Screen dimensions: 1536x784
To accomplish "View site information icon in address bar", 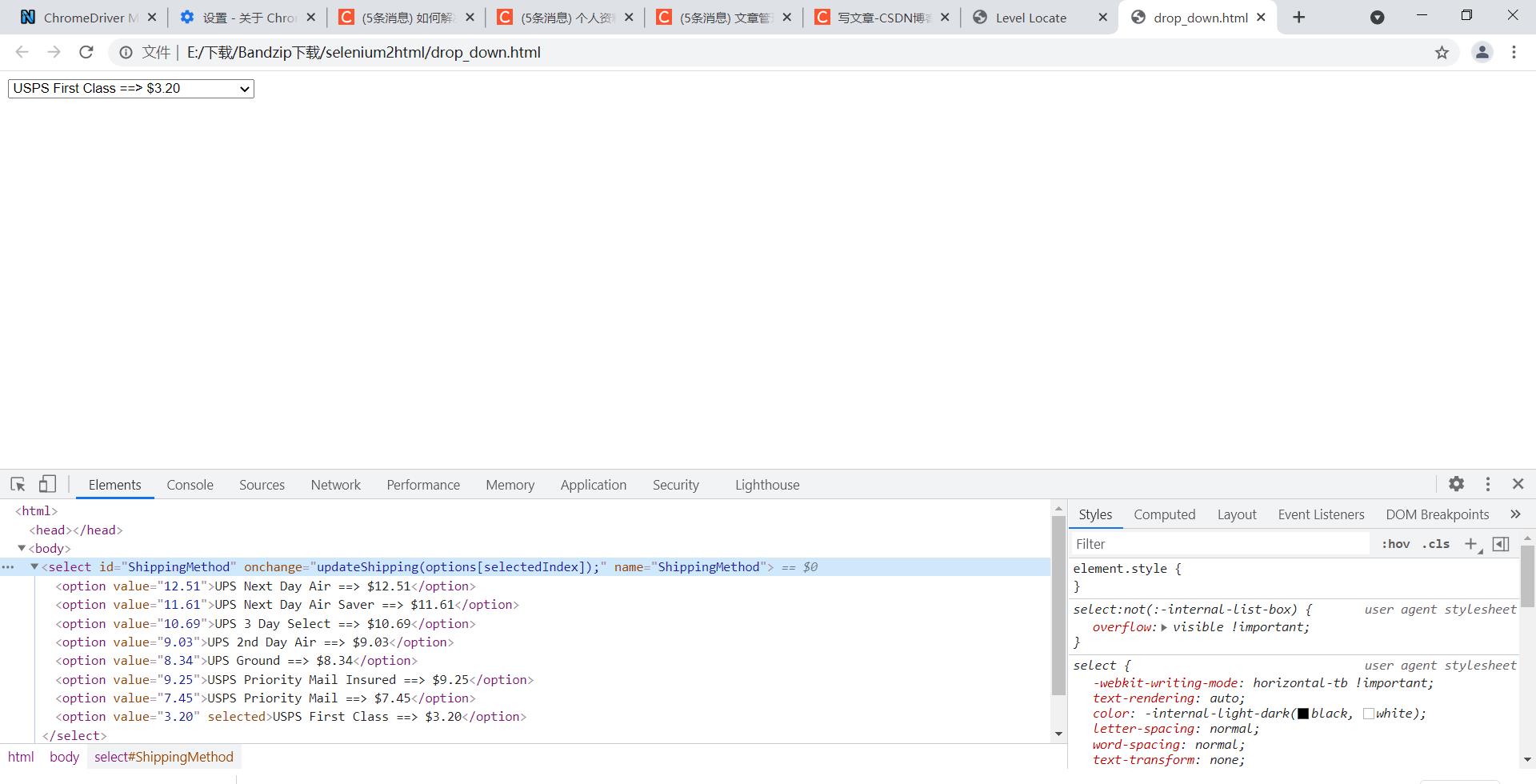I will (126, 53).
